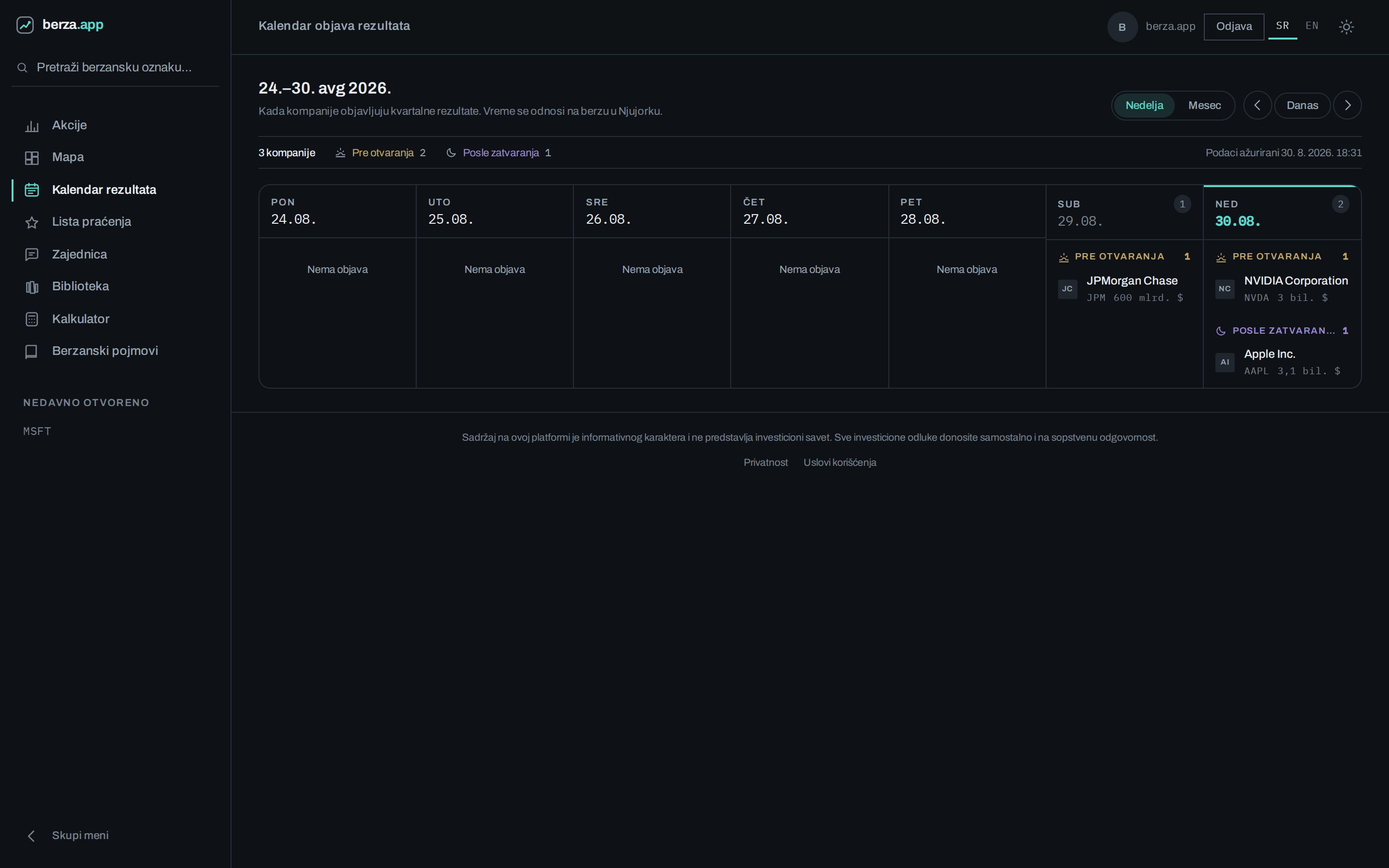This screenshot has width=1389, height=868.
Task: Click the Berzanski pojmovi book icon
Action: (31, 352)
